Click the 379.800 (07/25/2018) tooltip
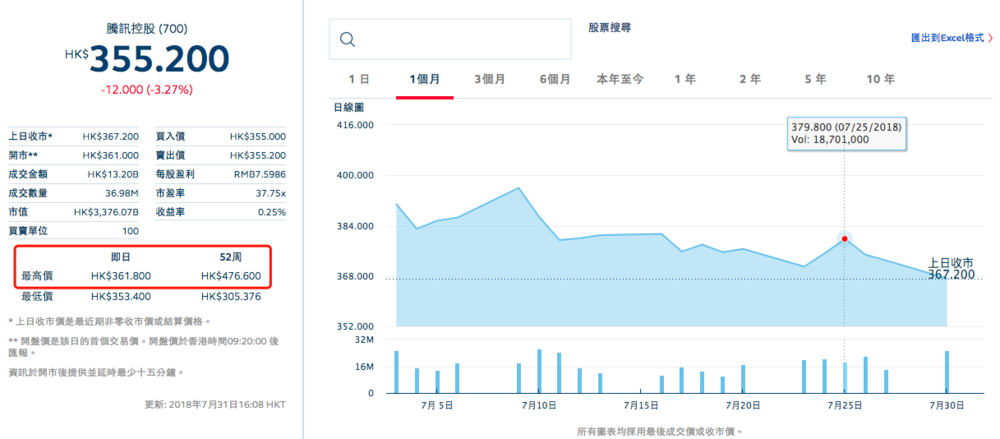This screenshot has width=1000, height=439. [x=847, y=133]
